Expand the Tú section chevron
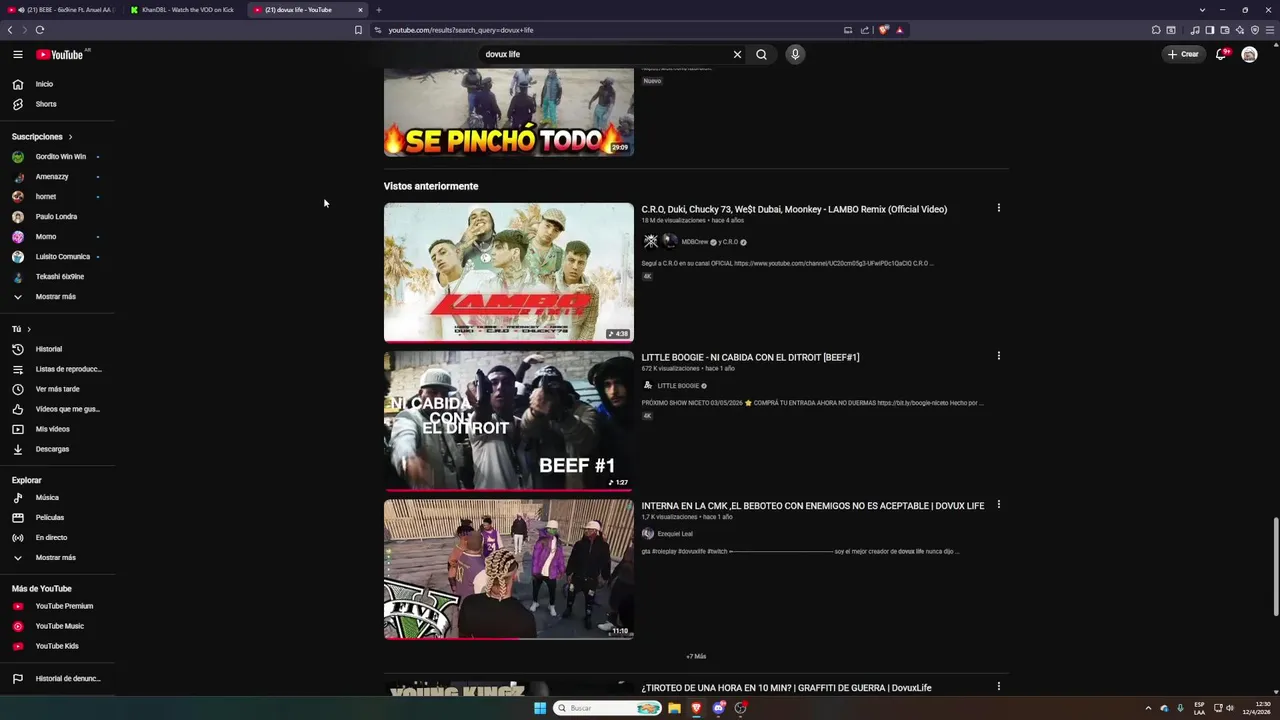The image size is (1280, 720). click(29, 329)
